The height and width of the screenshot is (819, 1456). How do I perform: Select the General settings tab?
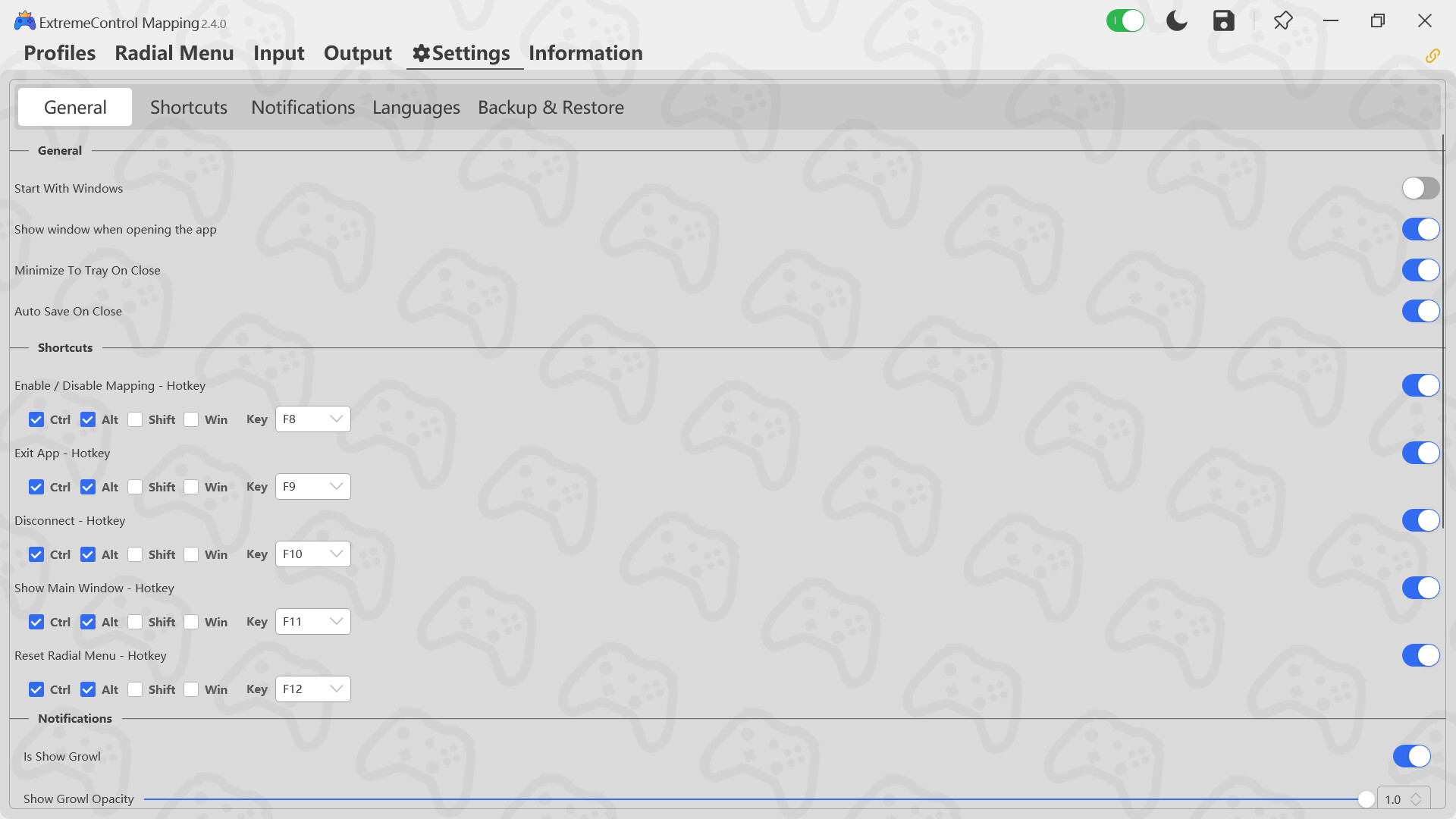click(x=75, y=107)
